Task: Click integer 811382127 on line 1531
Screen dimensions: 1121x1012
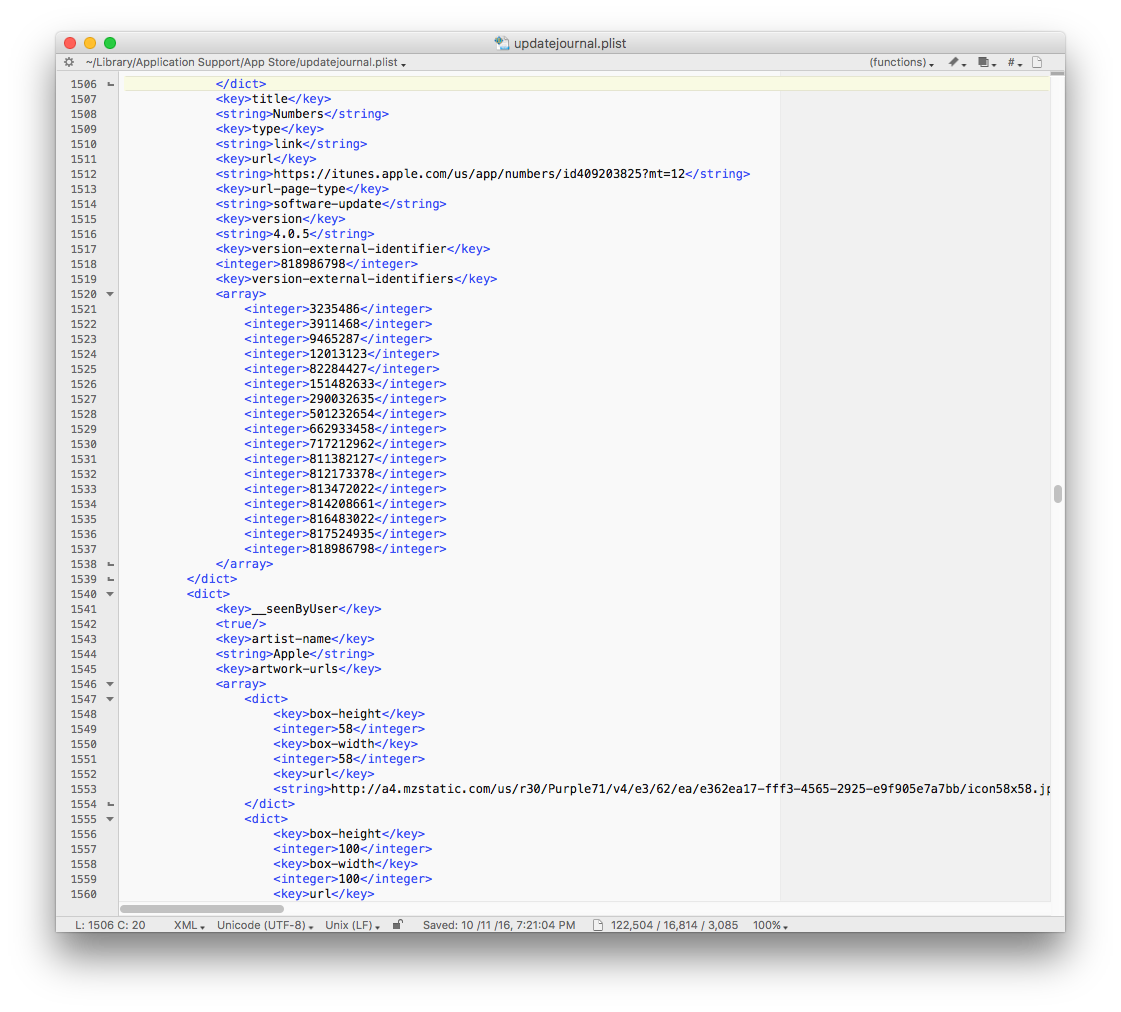Action: click(x=342, y=459)
